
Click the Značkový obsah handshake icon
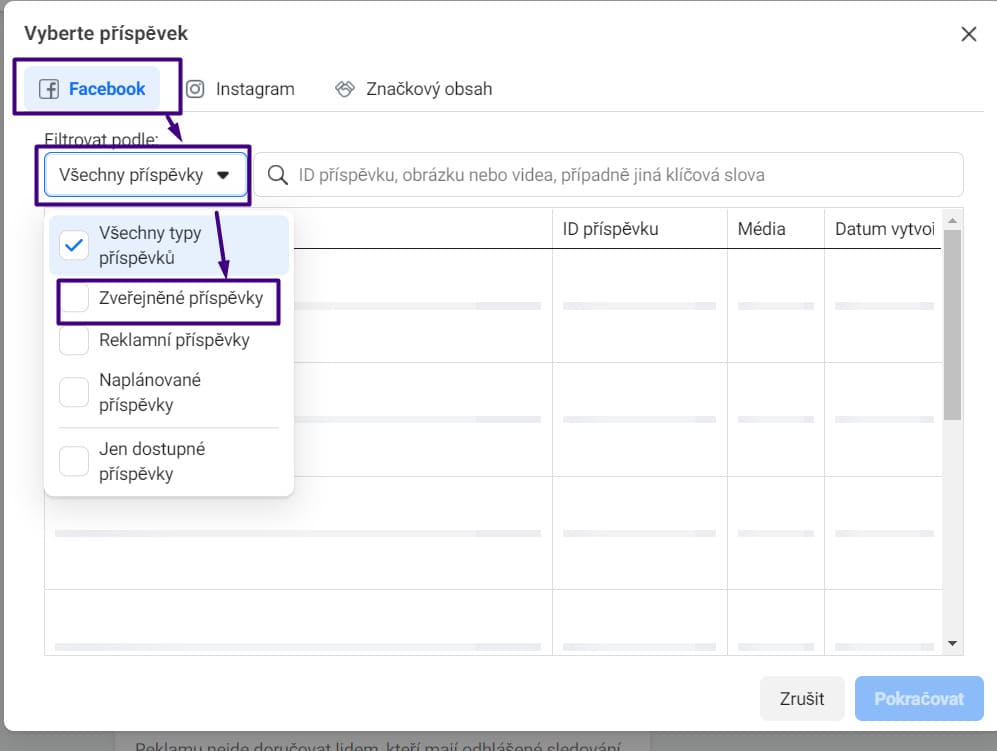tap(345, 89)
